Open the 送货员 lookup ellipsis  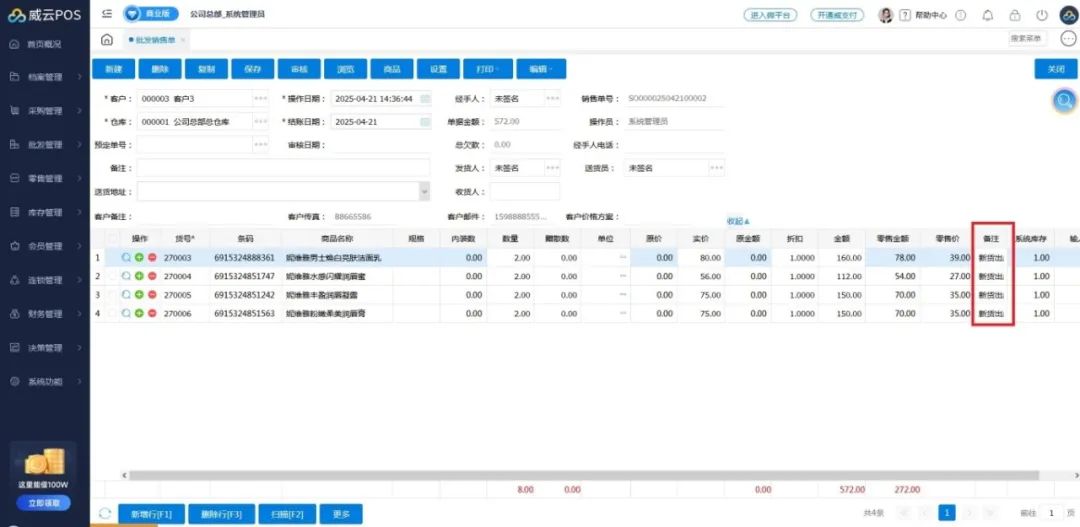[x=717, y=168]
